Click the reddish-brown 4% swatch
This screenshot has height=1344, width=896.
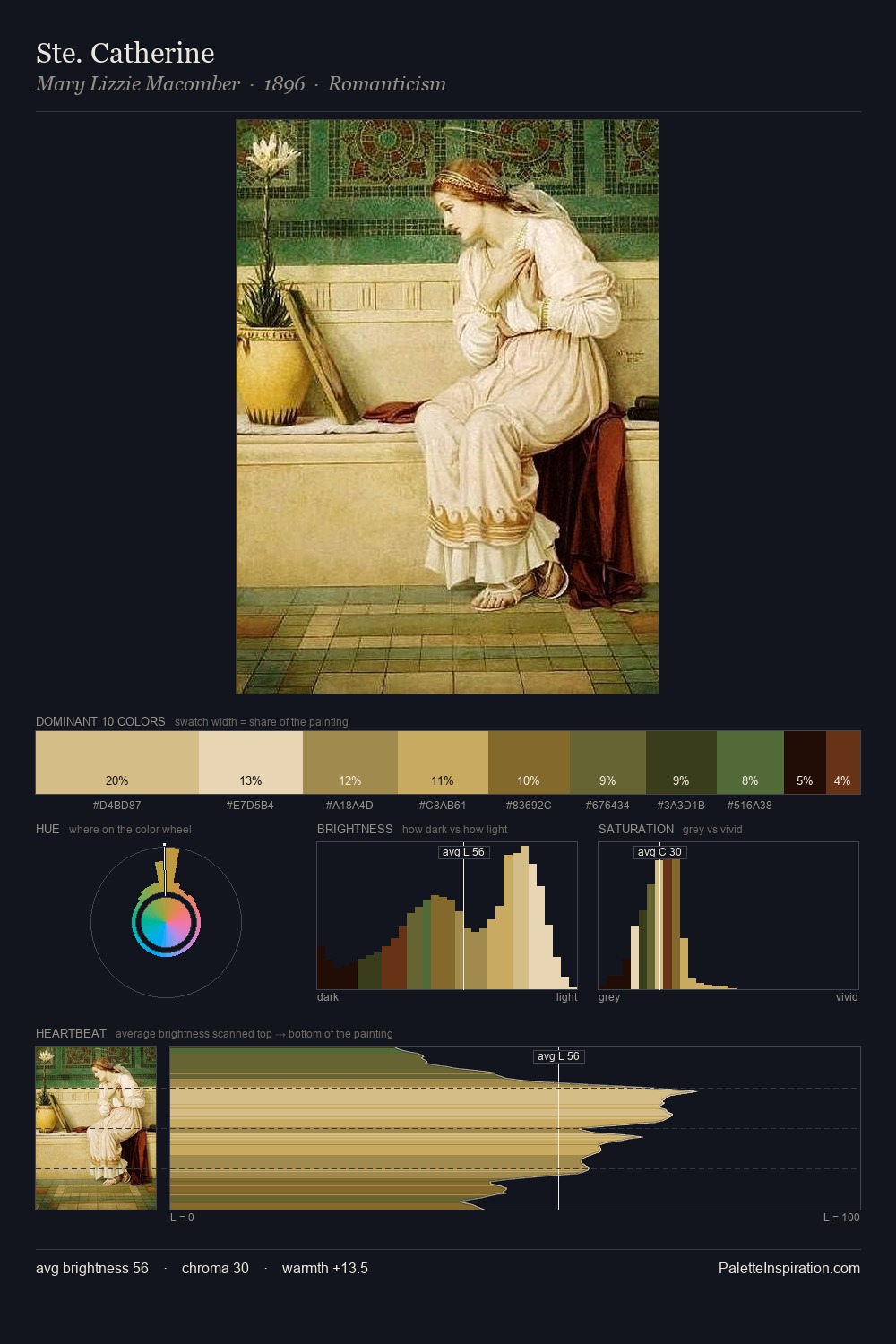coord(843,762)
